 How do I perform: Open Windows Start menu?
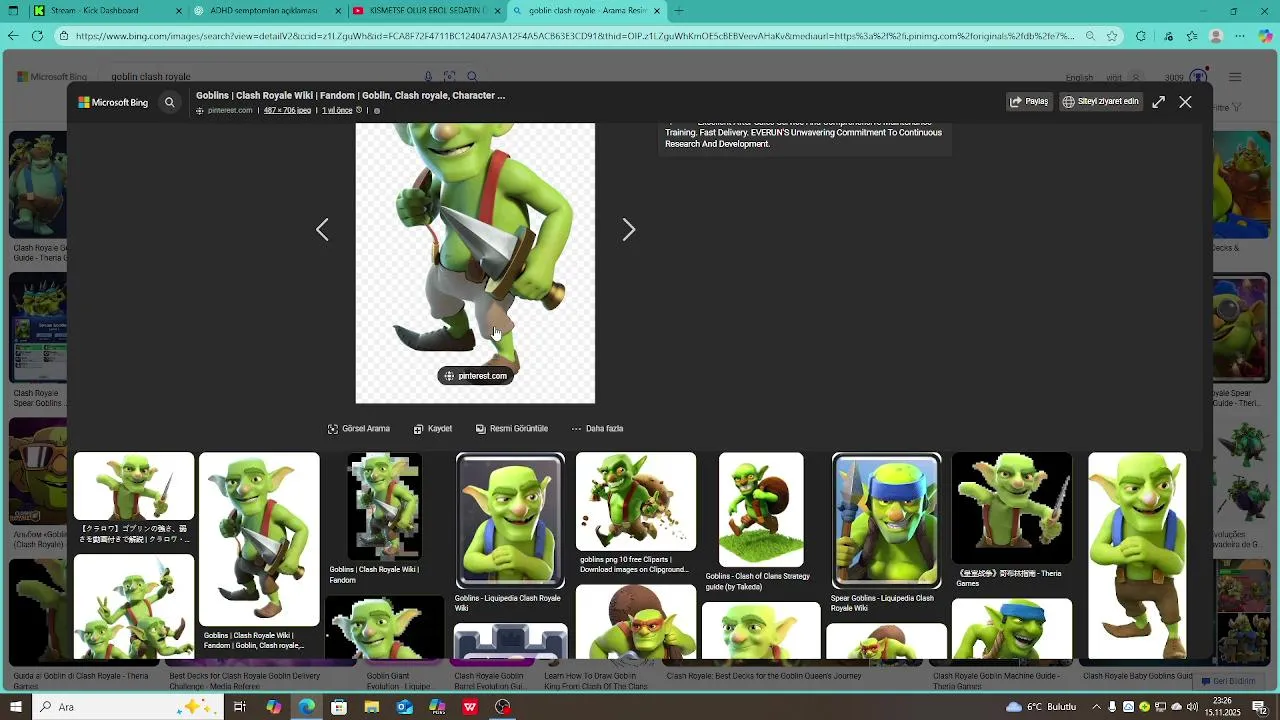pyautogui.click(x=15, y=707)
